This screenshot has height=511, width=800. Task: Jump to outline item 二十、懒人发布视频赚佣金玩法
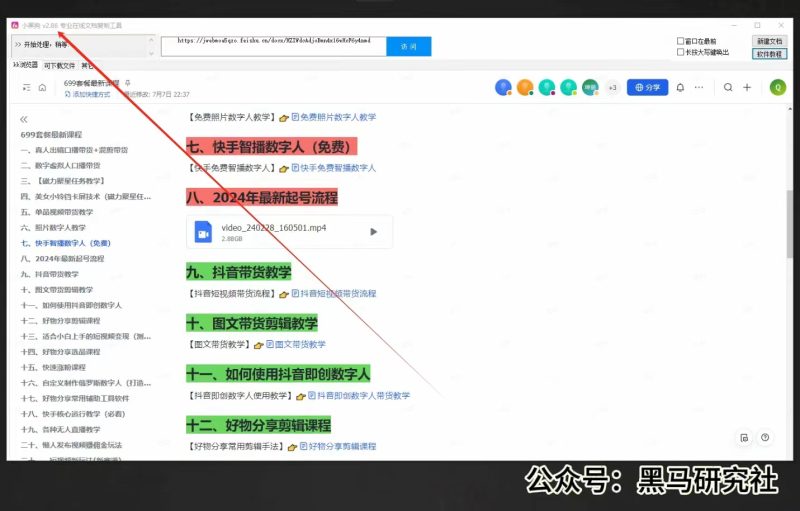[x=71, y=445]
